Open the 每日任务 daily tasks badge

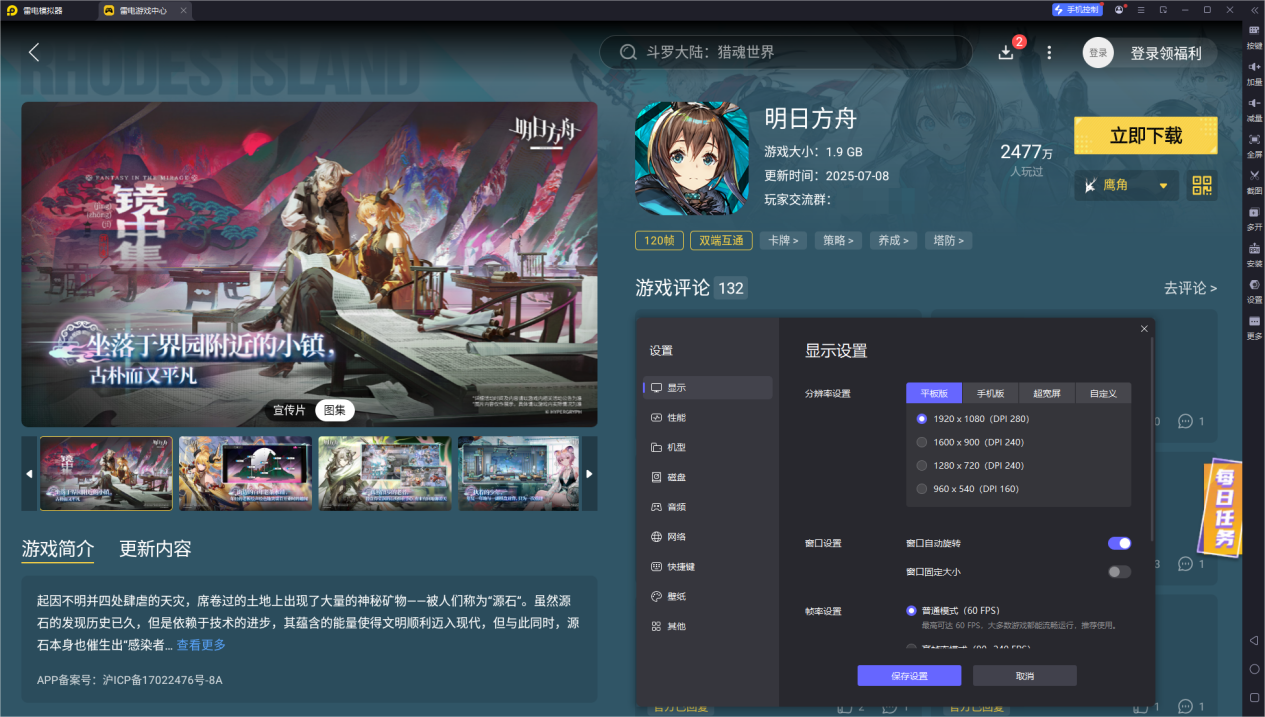point(1223,508)
